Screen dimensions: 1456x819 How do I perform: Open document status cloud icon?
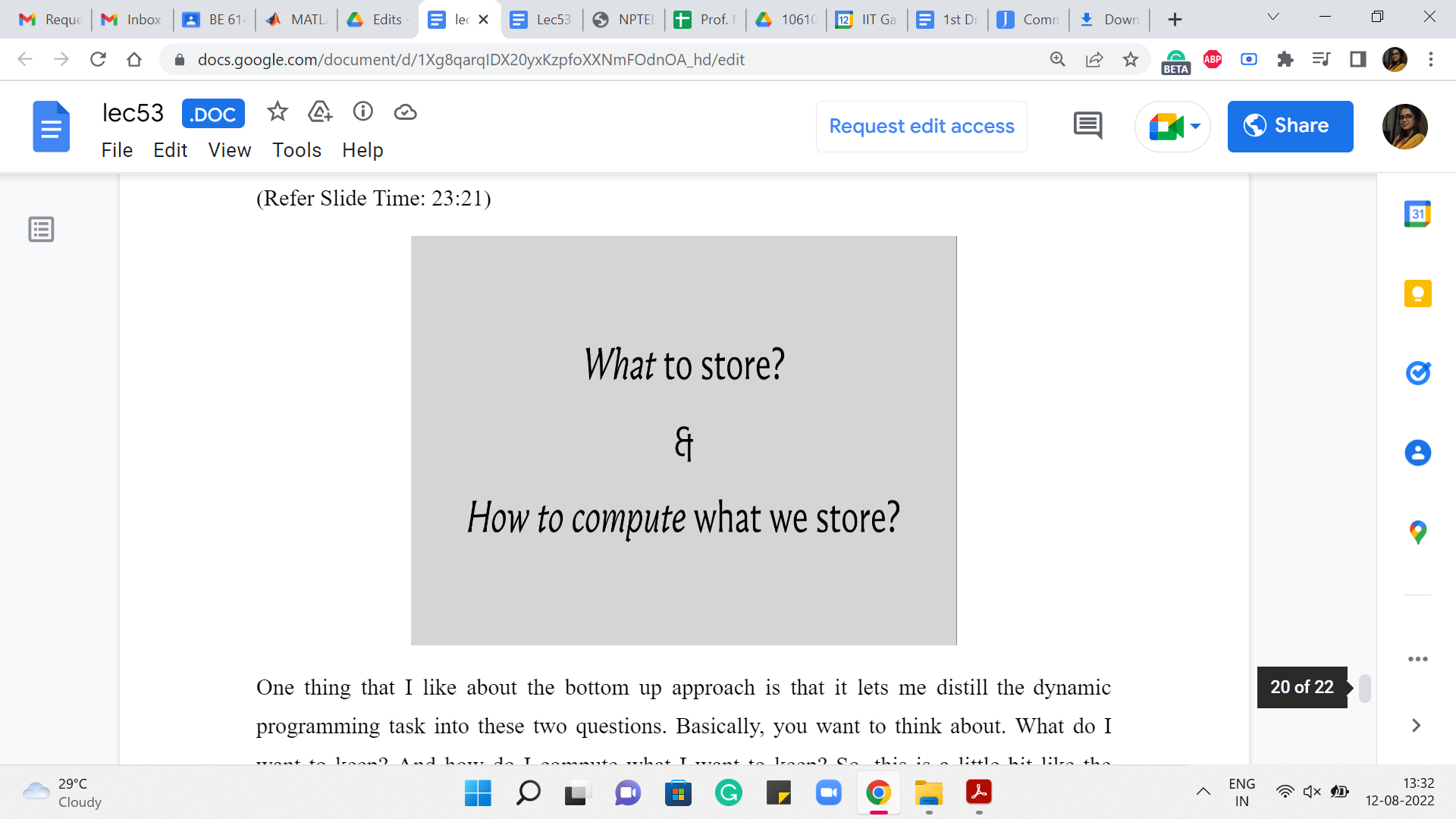click(x=405, y=112)
